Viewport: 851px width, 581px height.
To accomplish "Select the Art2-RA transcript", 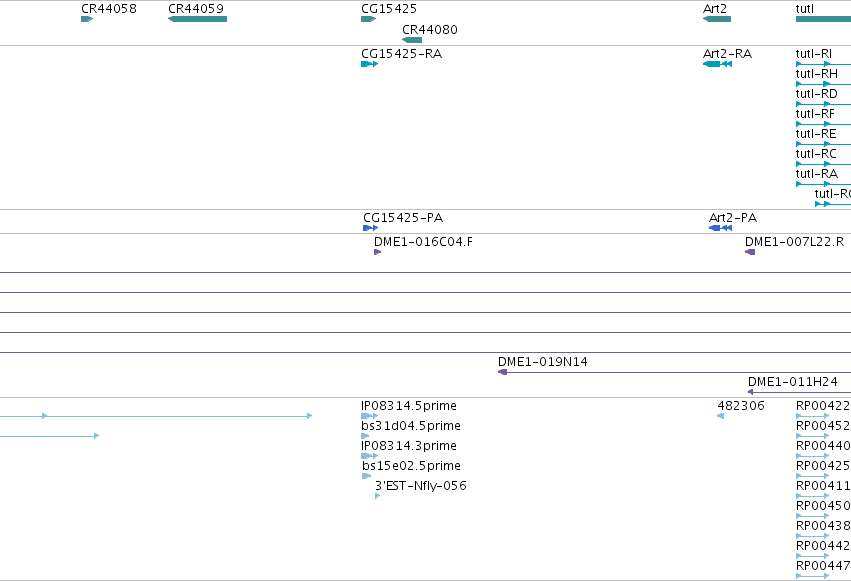I will (717, 64).
